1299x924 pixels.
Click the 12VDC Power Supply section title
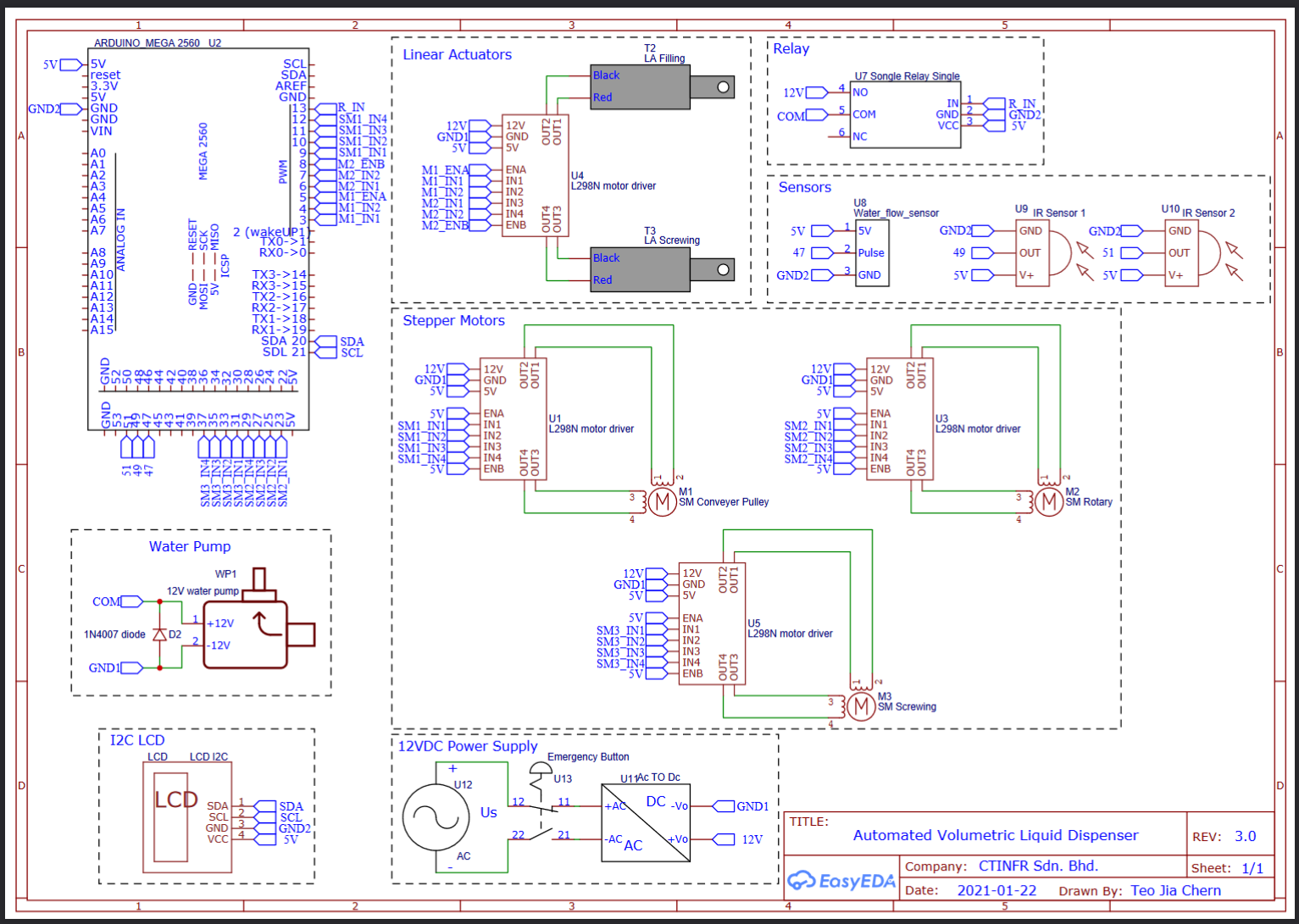(x=468, y=746)
